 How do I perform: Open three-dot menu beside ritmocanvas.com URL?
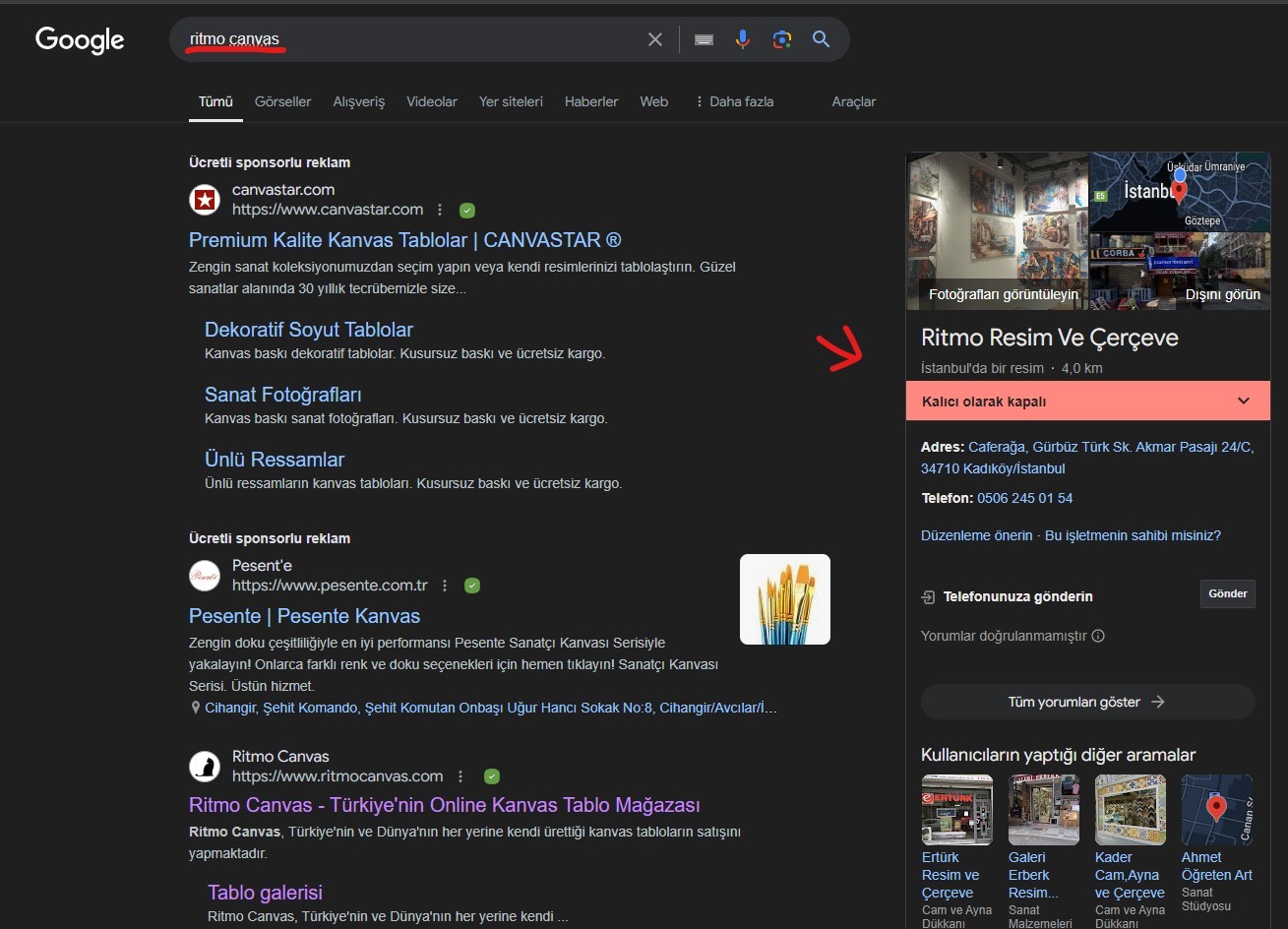point(460,776)
